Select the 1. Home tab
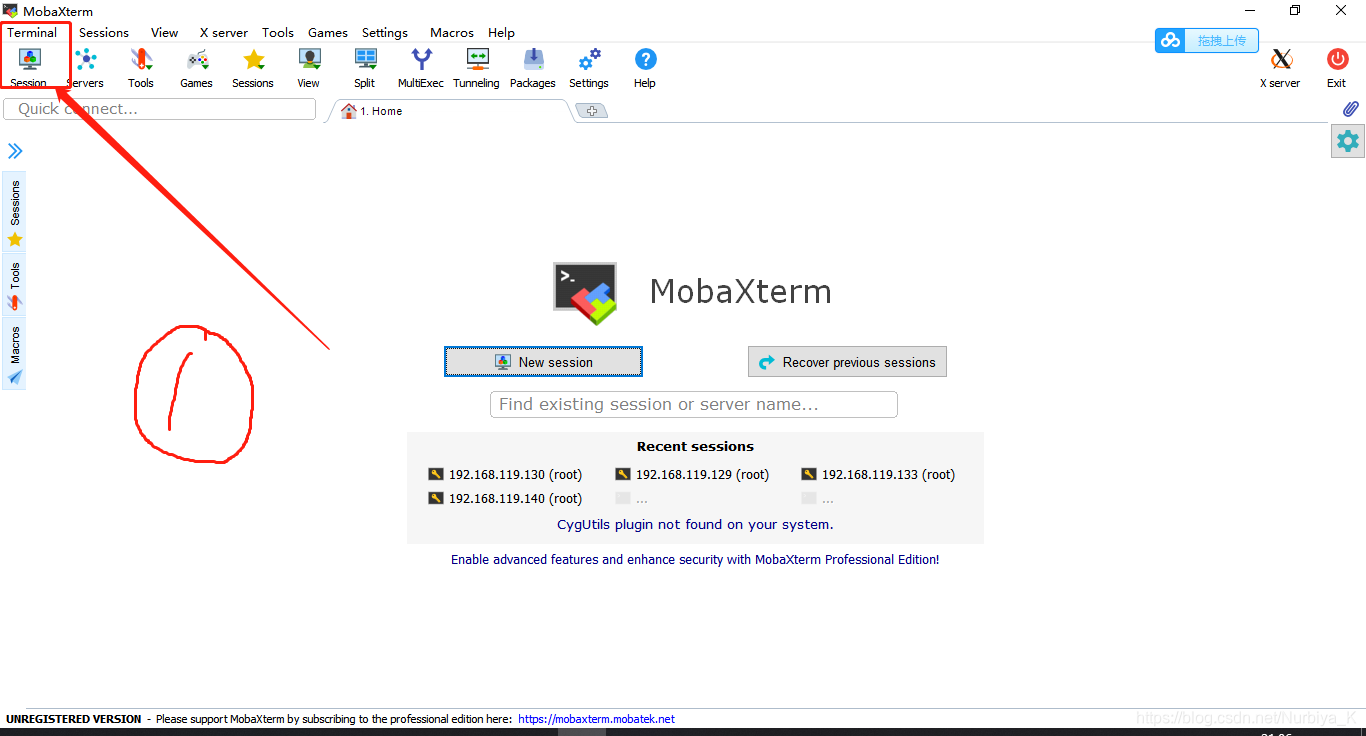The width and height of the screenshot is (1366, 736). point(450,111)
